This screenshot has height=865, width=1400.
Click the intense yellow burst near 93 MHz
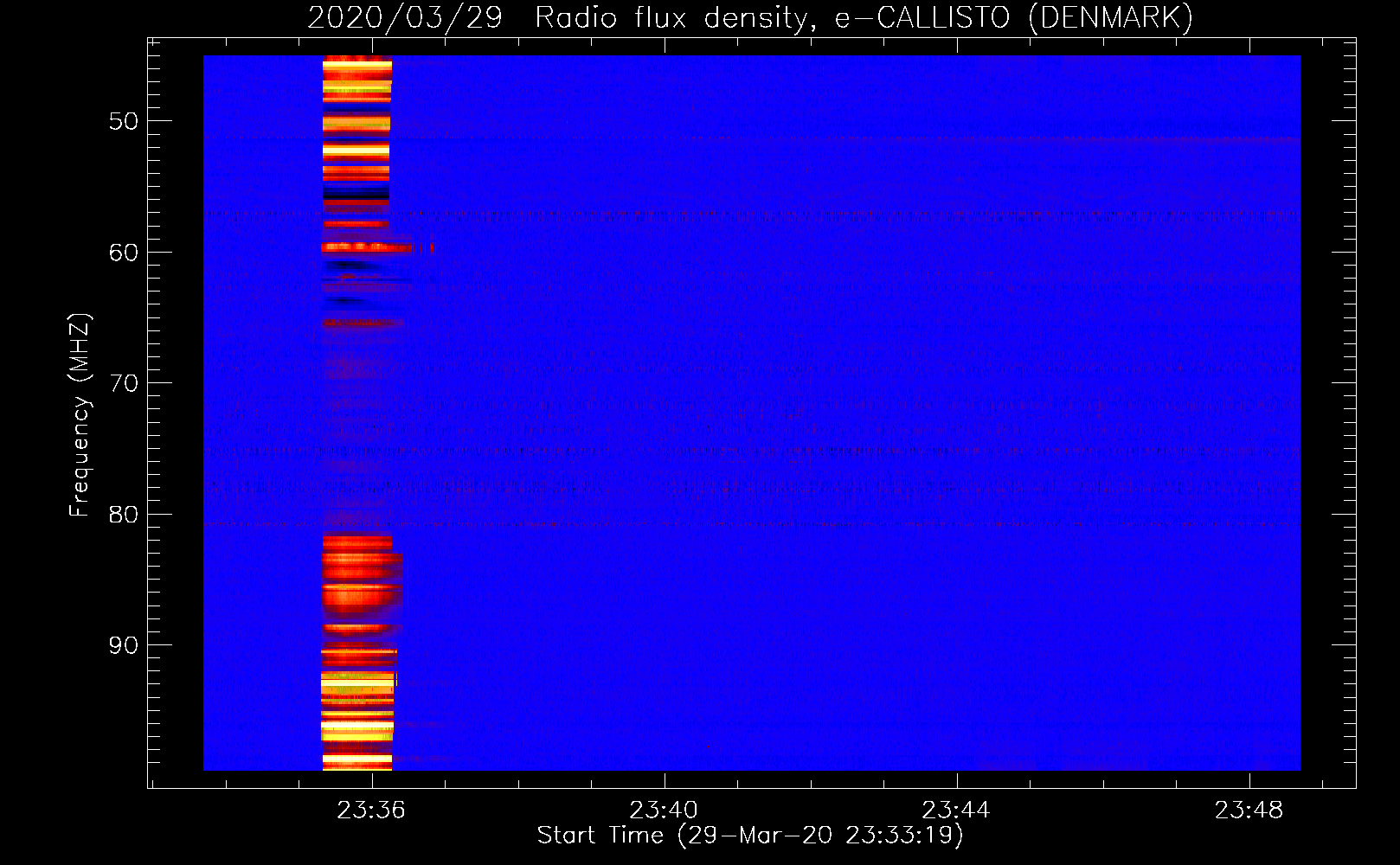click(357, 683)
